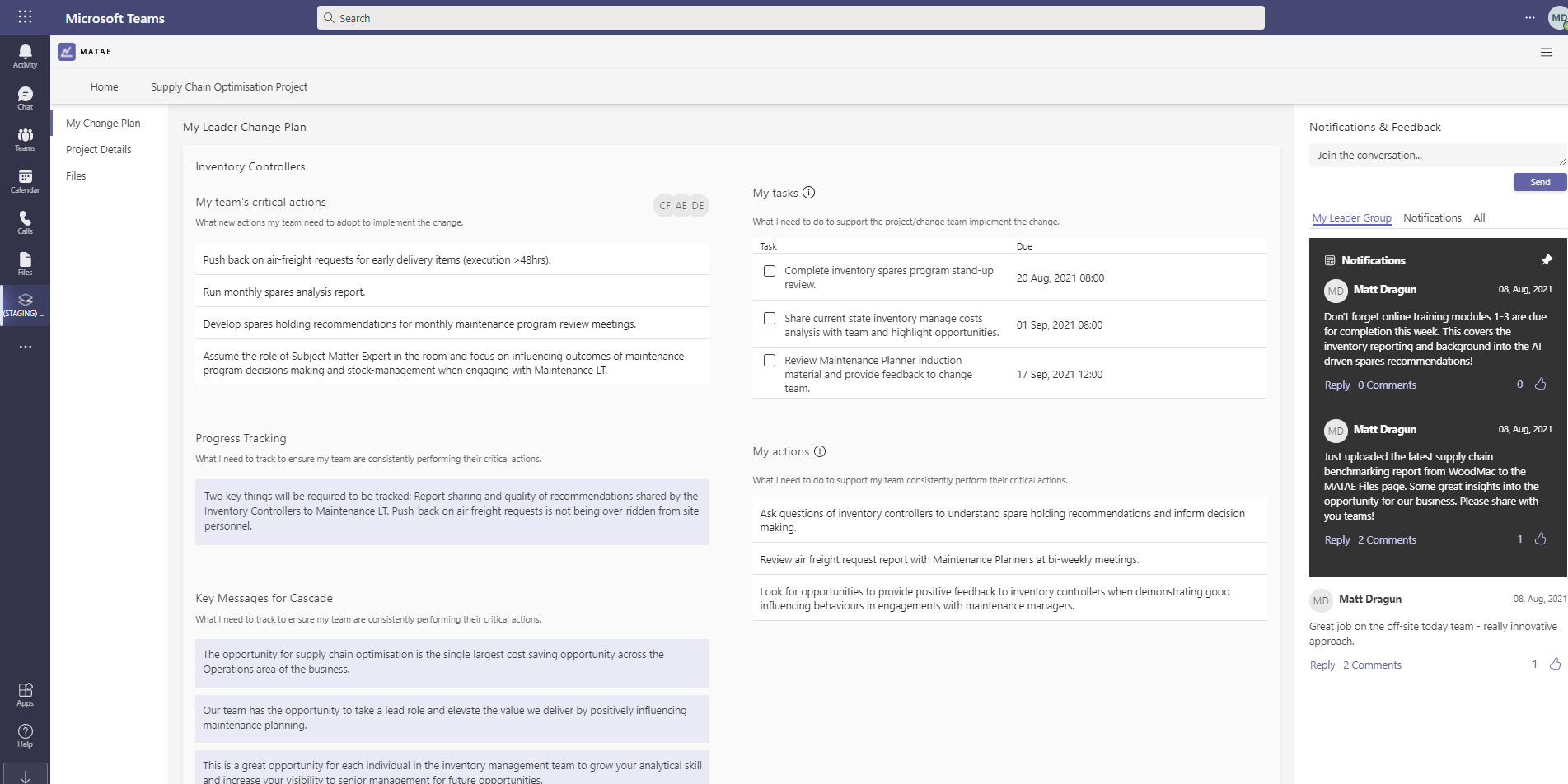1568x784 pixels.
Task: Open the Microsoft 365 app launcher grid
Action: (24, 17)
